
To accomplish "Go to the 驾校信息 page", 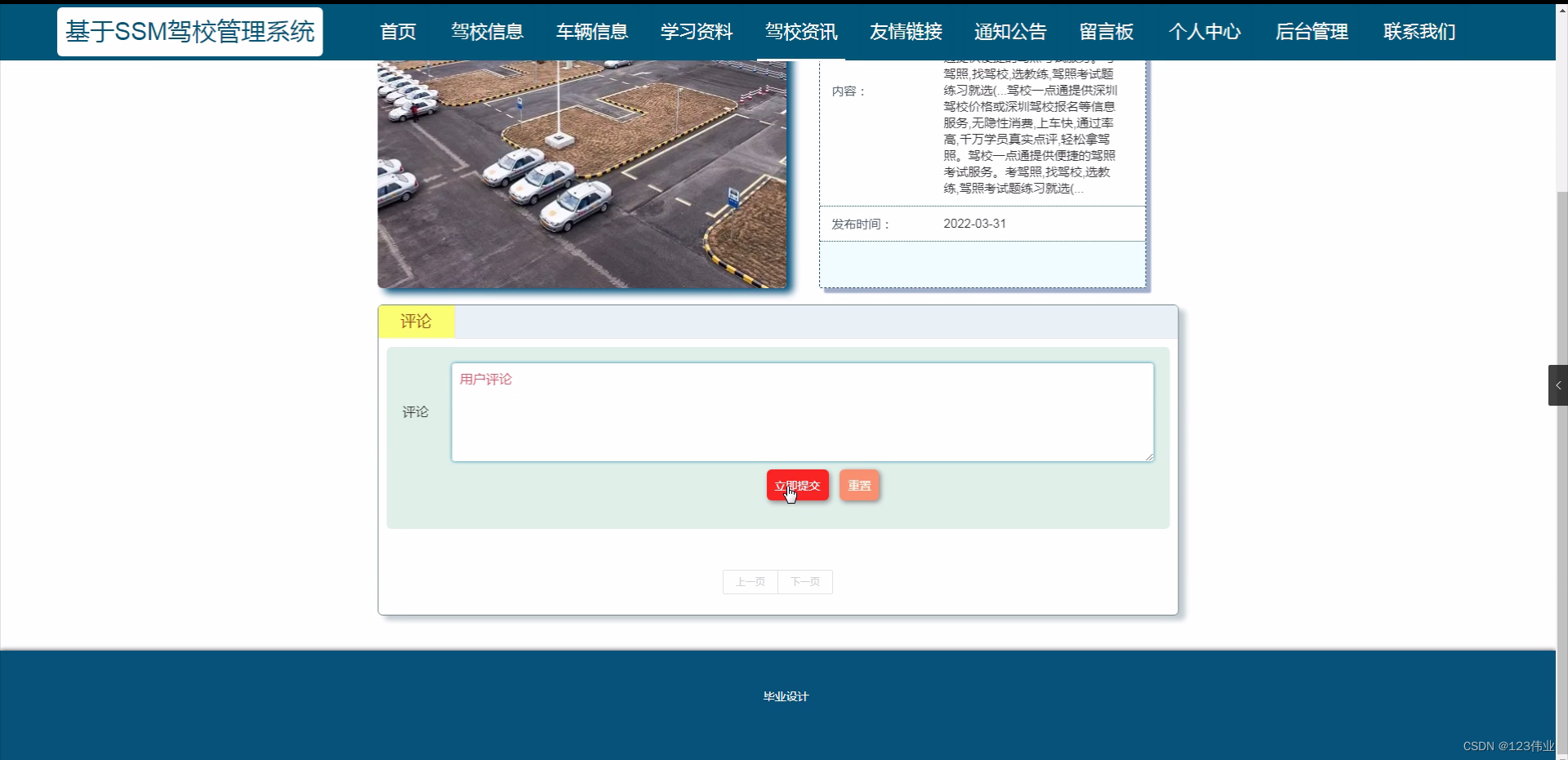I will [486, 32].
